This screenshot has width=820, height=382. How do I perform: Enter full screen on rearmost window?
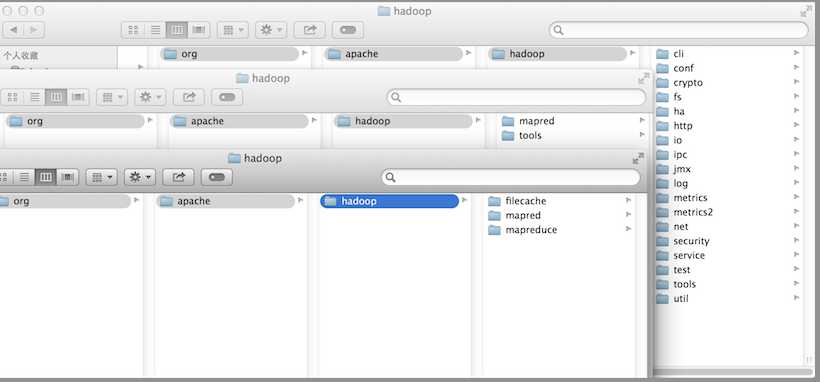click(805, 11)
